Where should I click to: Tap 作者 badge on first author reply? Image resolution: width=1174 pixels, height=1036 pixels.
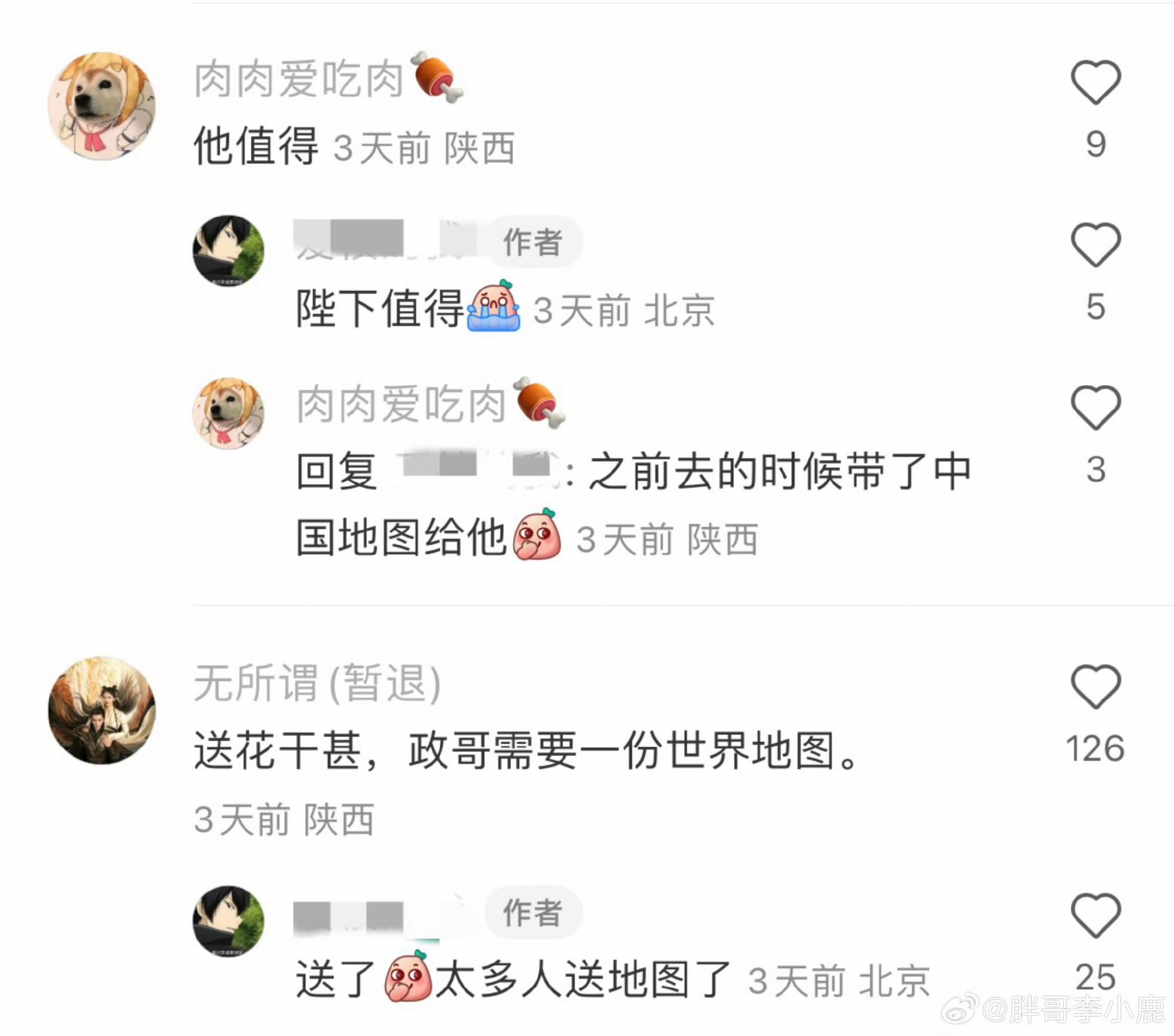click(533, 242)
